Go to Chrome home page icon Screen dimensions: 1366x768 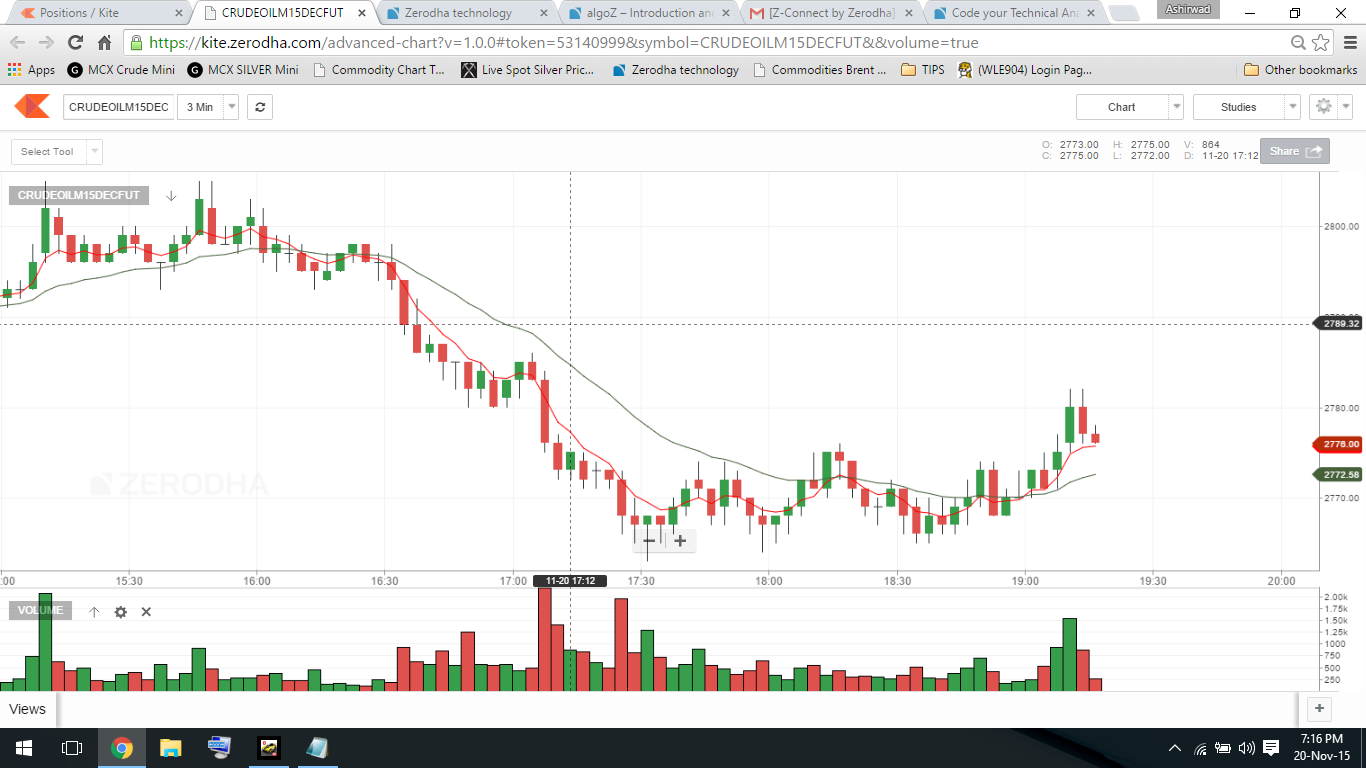click(x=104, y=42)
